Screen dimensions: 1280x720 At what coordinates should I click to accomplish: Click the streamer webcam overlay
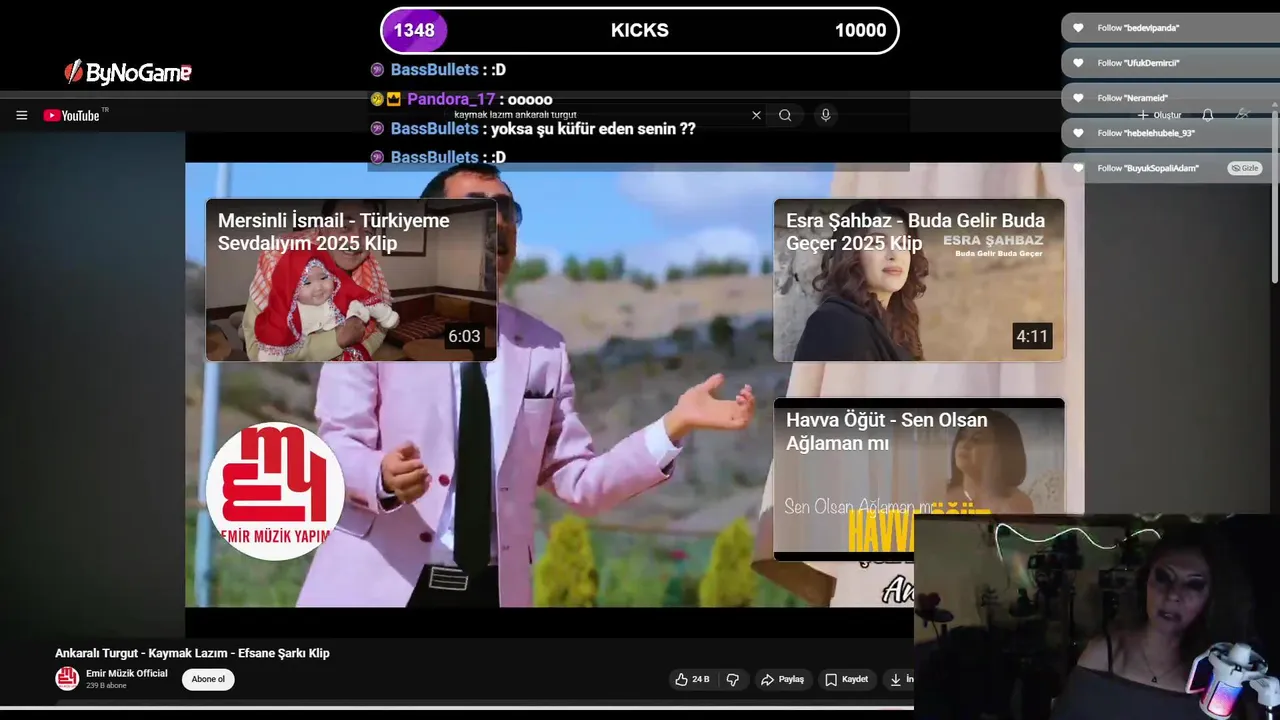pos(1096,617)
